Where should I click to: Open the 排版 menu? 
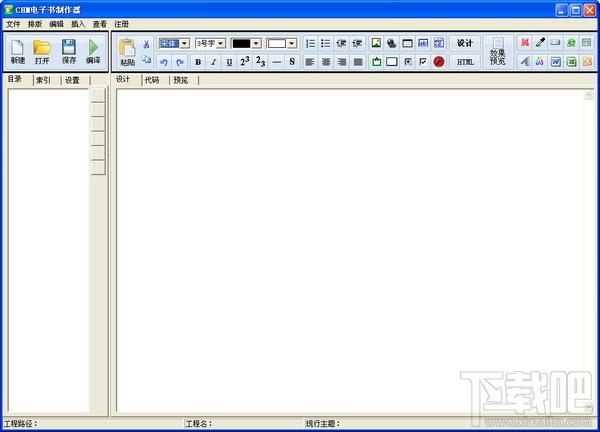pyautogui.click(x=35, y=24)
